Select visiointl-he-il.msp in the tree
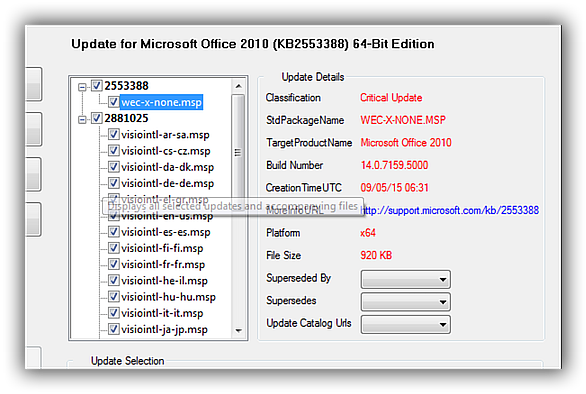586x394 pixels. click(164, 281)
